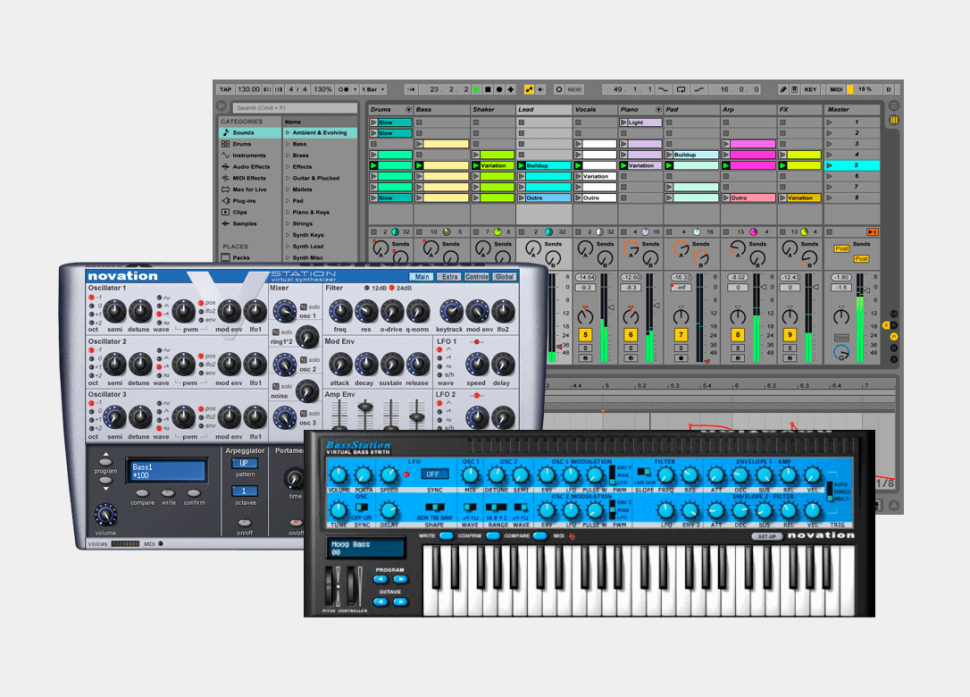Expand the Piano & Keys folder

[288, 212]
